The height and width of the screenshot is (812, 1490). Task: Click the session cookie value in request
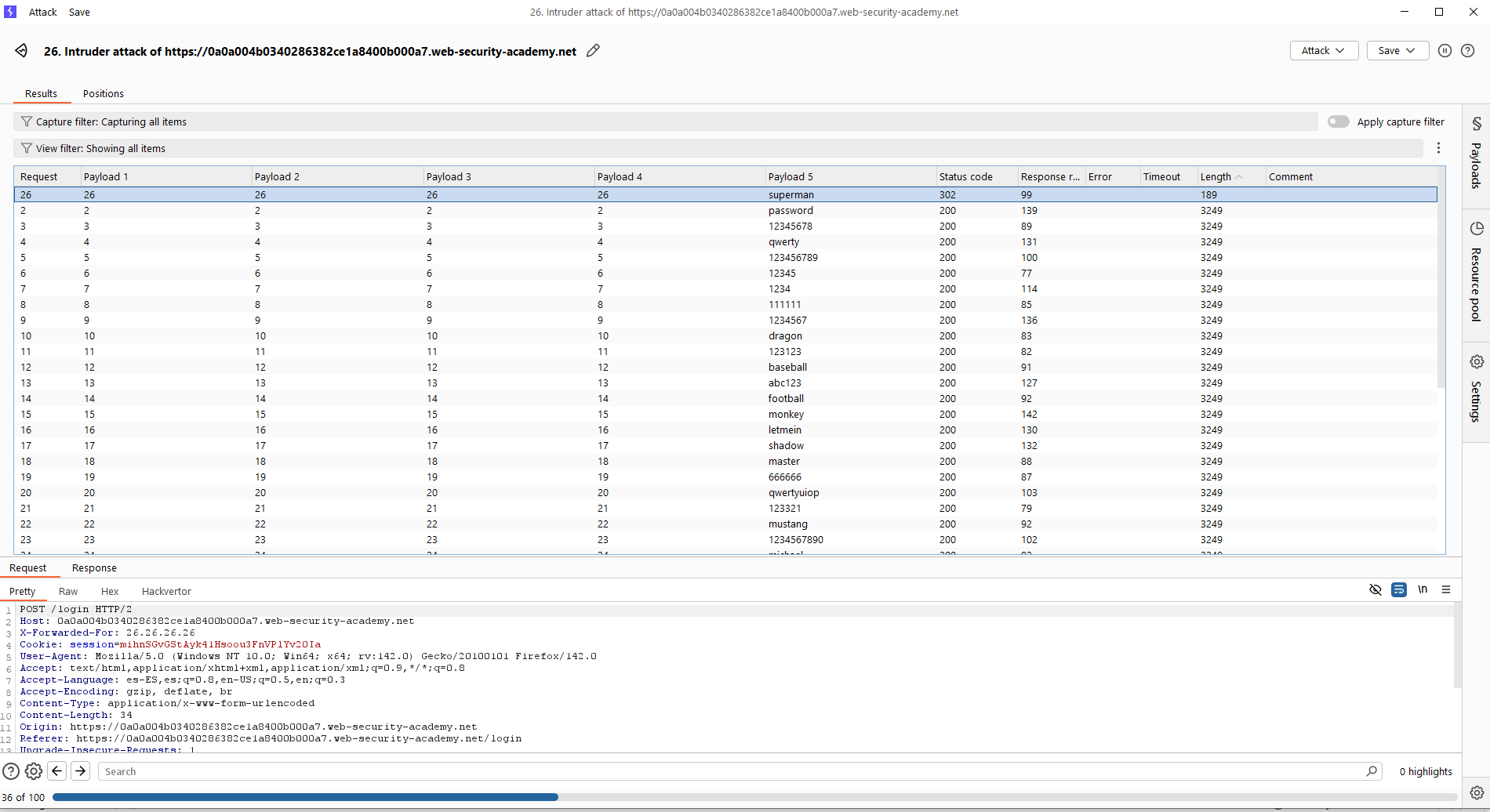click(x=220, y=644)
